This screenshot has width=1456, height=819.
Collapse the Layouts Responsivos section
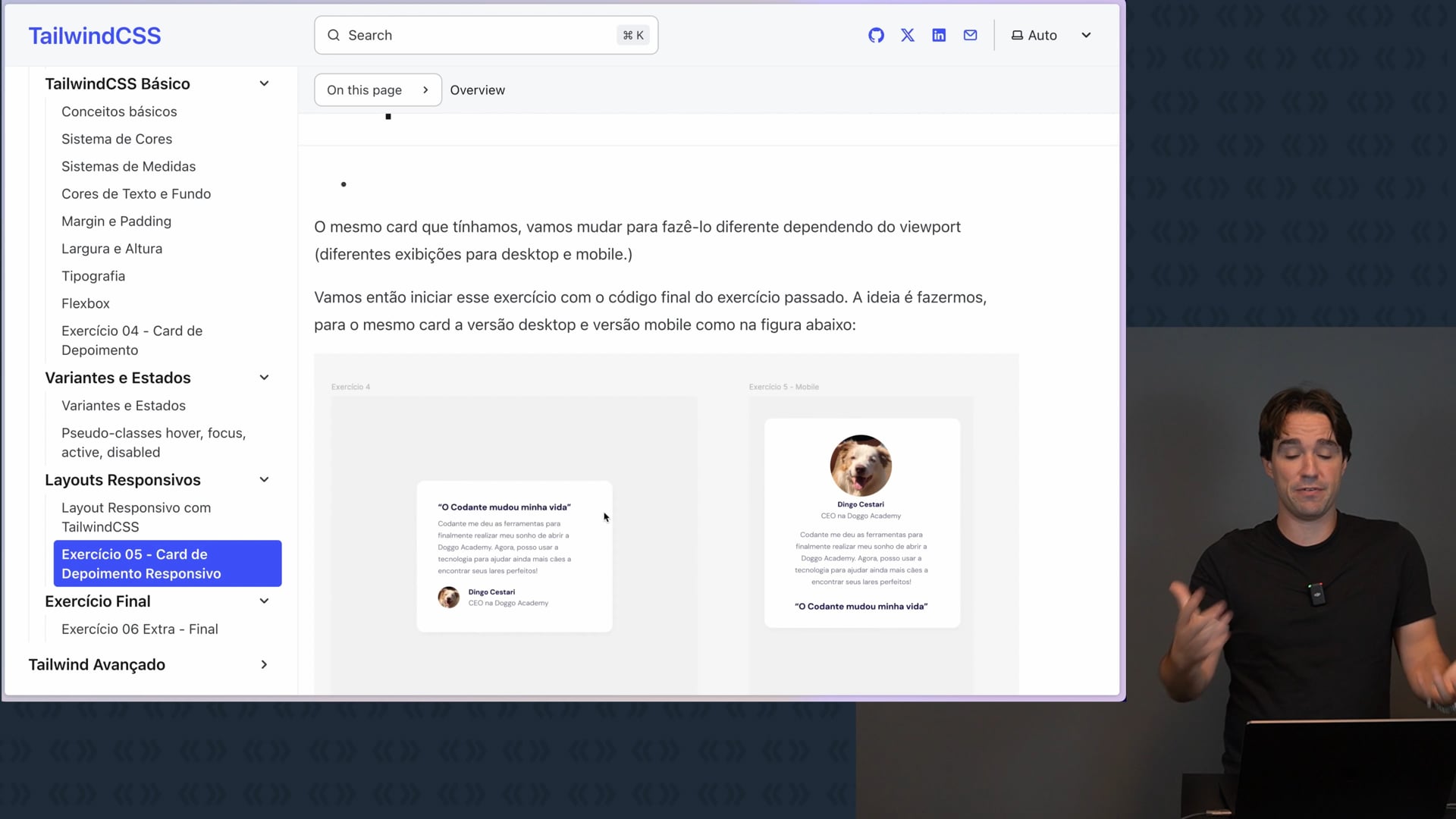coord(264,480)
